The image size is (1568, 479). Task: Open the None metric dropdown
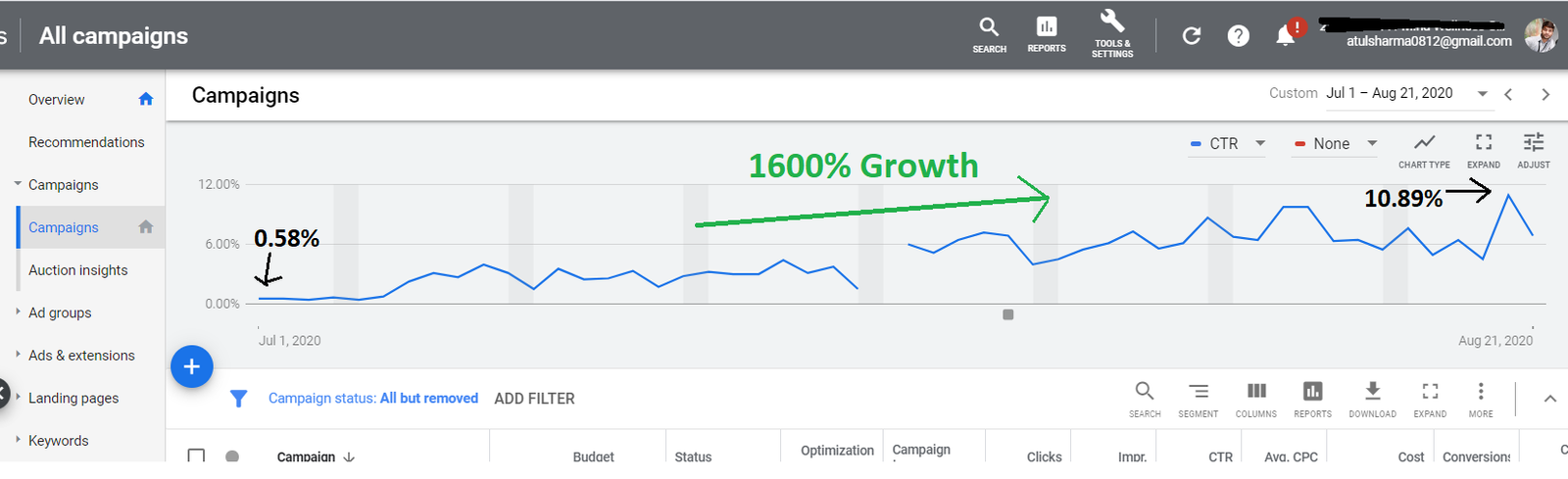point(1336,144)
